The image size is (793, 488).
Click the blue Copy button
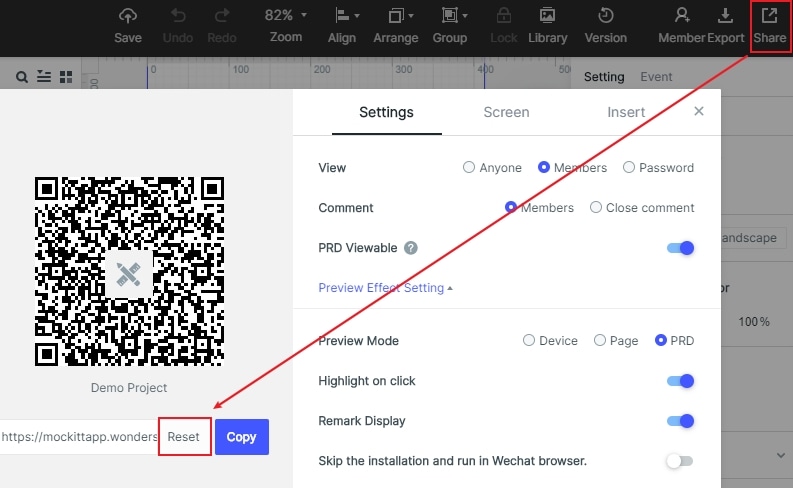[x=242, y=437]
